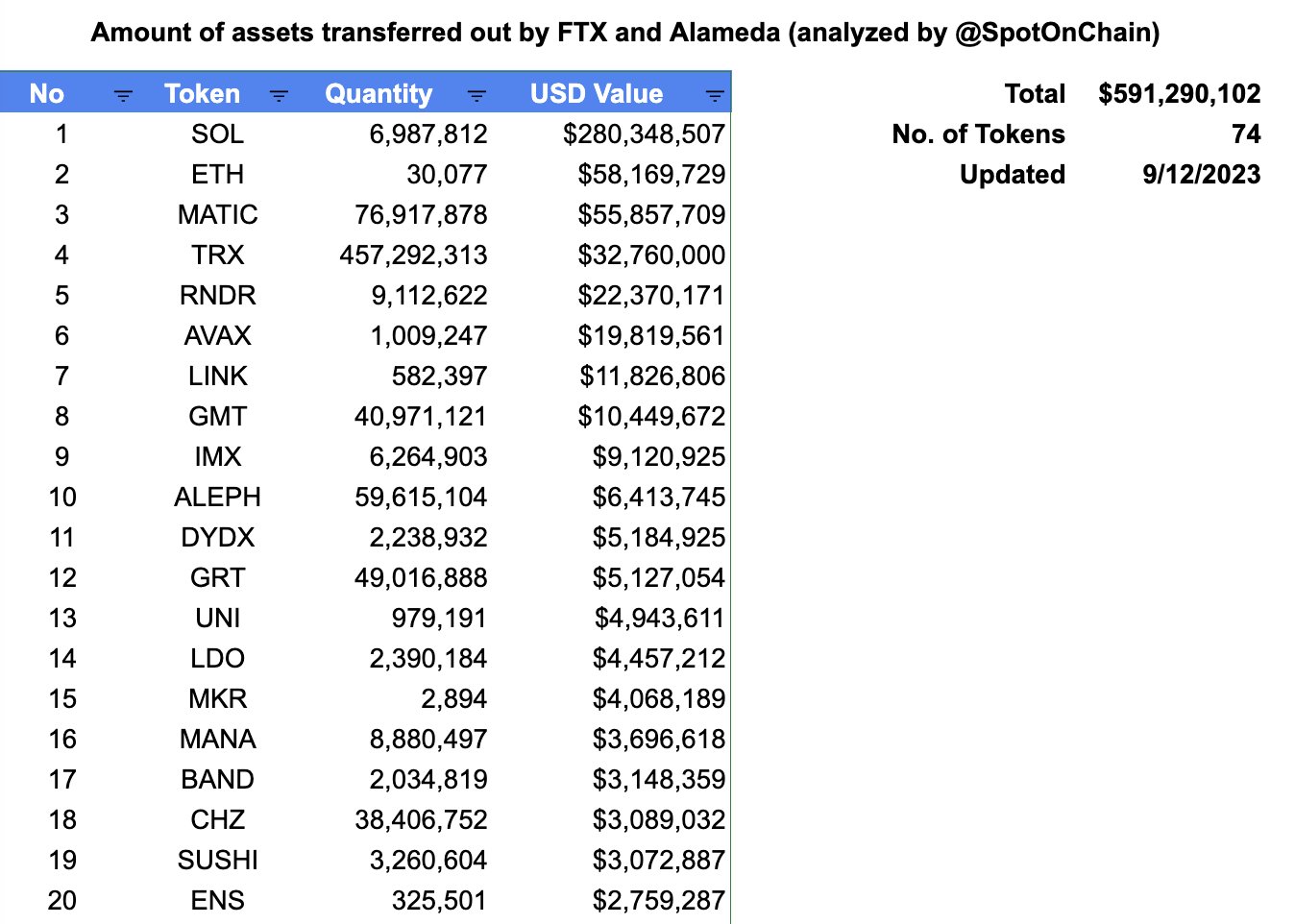
Task: Select MATIC USD value $55,857,709
Action: pyautogui.click(x=650, y=214)
